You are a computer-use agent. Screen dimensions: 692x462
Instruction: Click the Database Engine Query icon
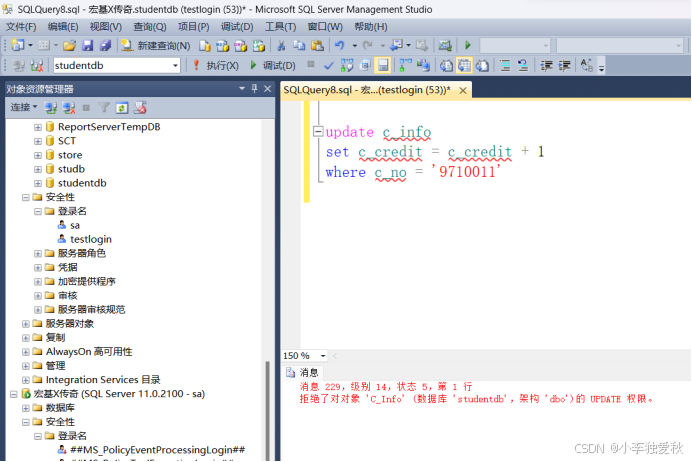pyautogui.click(x=205, y=45)
